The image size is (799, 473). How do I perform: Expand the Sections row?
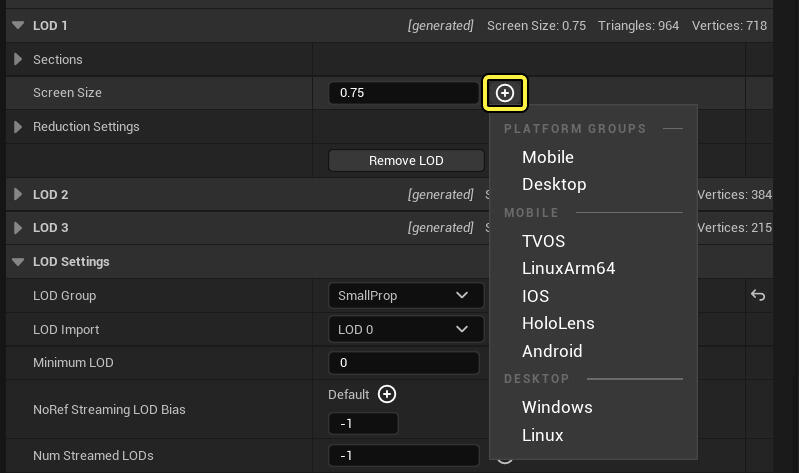pyautogui.click(x=18, y=60)
